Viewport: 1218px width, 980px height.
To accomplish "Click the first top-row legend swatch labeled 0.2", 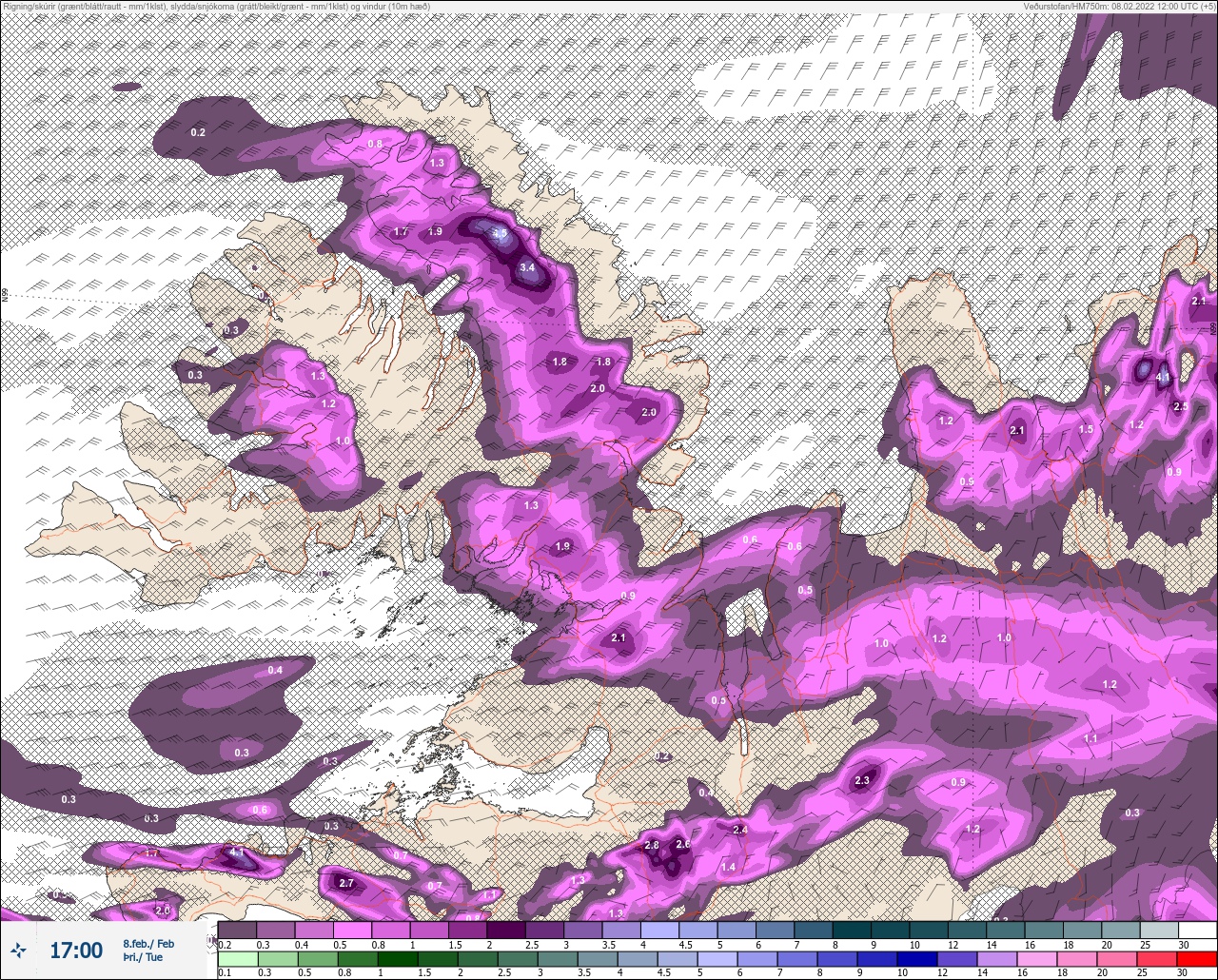I will click(237, 930).
